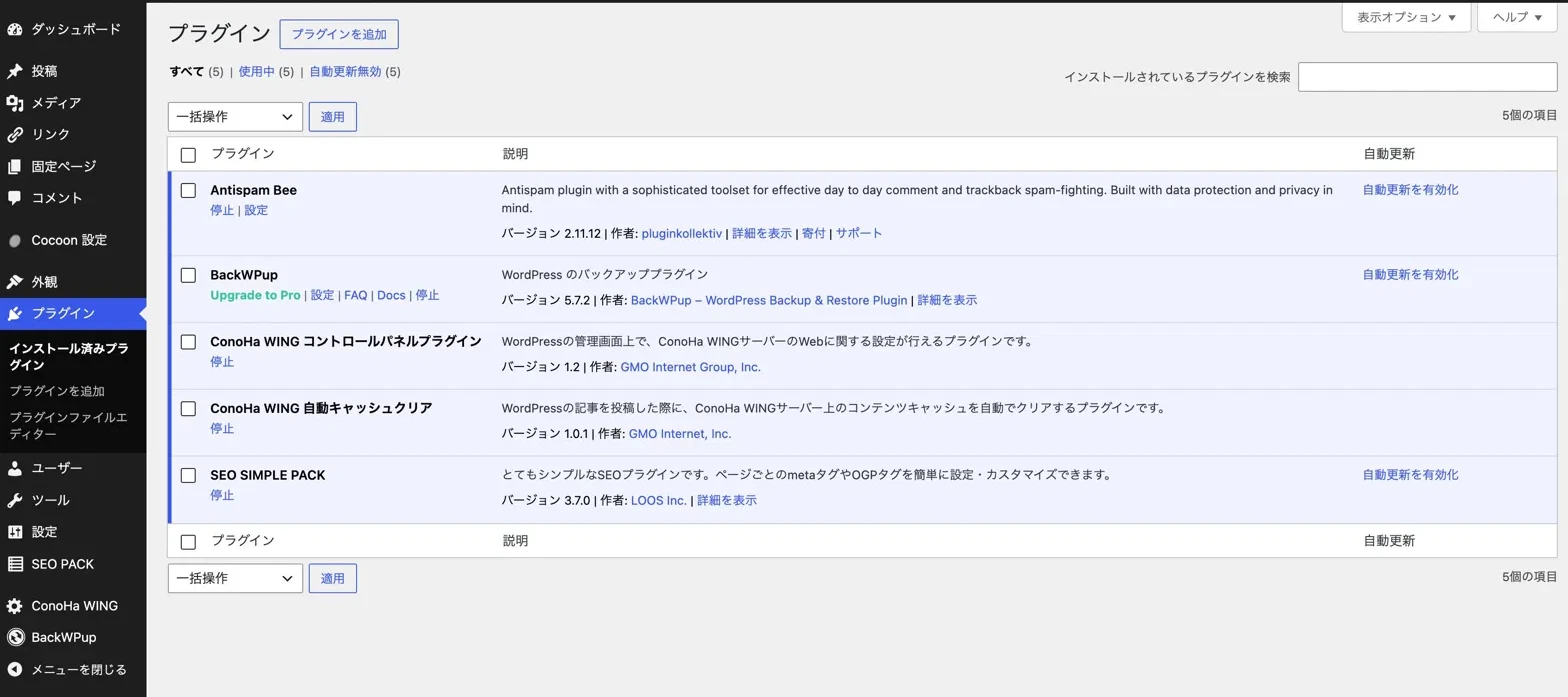Image resolution: width=1568 pixels, height=697 pixels.
Task: Deactivate ConoHa WING コントロールパネルプラグイン
Action: coord(222,362)
